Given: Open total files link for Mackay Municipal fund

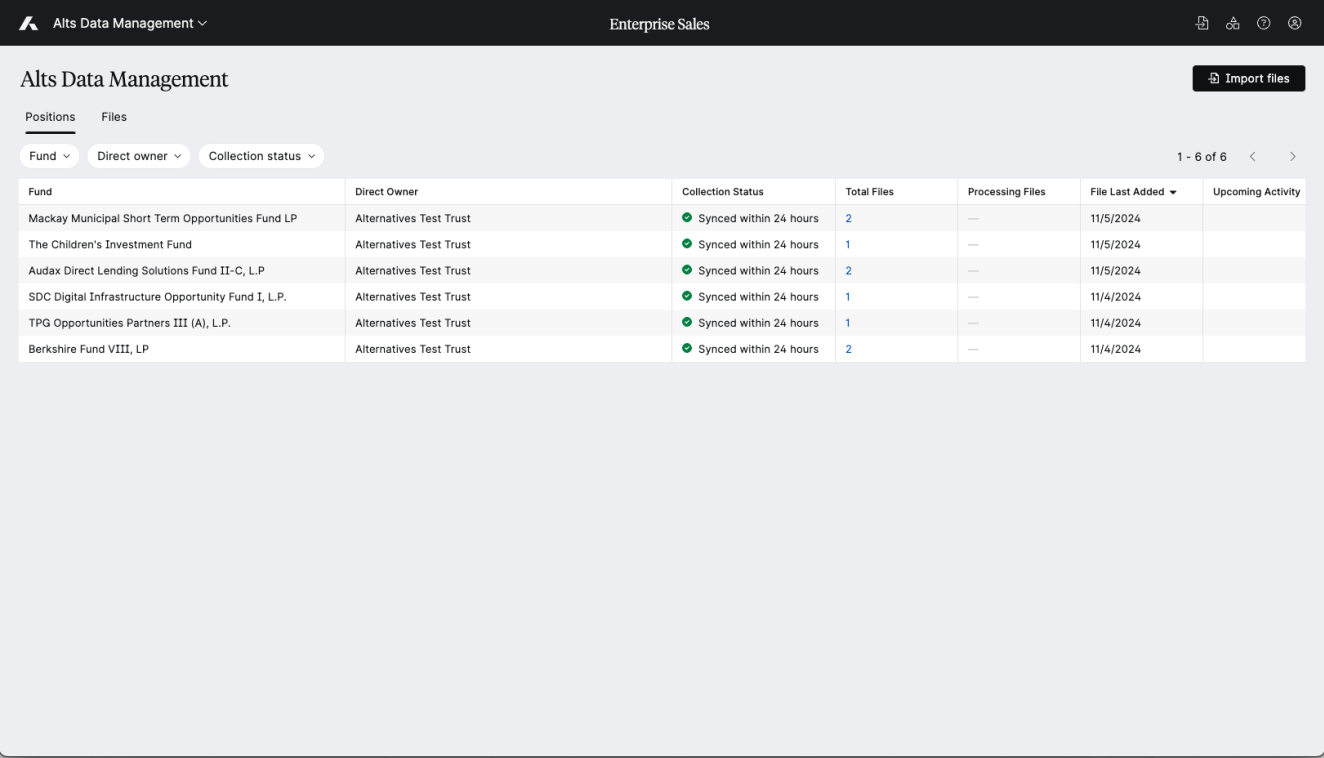Looking at the screenshot, I should click(849, 218).
